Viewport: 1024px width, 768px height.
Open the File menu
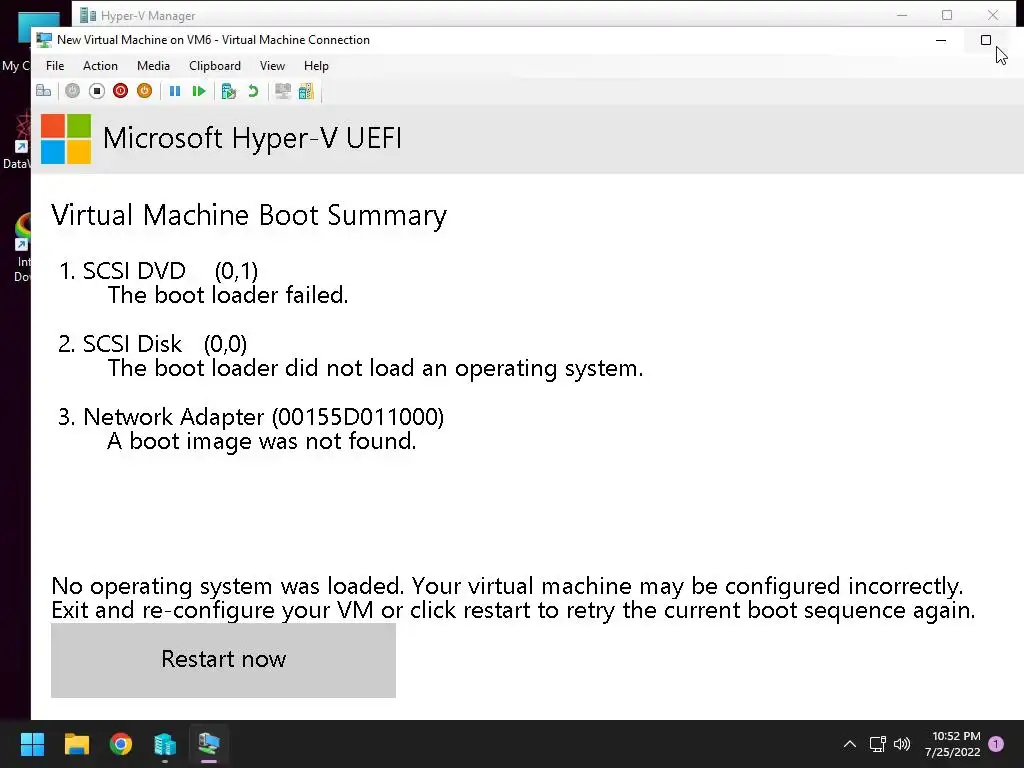coord(55,65)
